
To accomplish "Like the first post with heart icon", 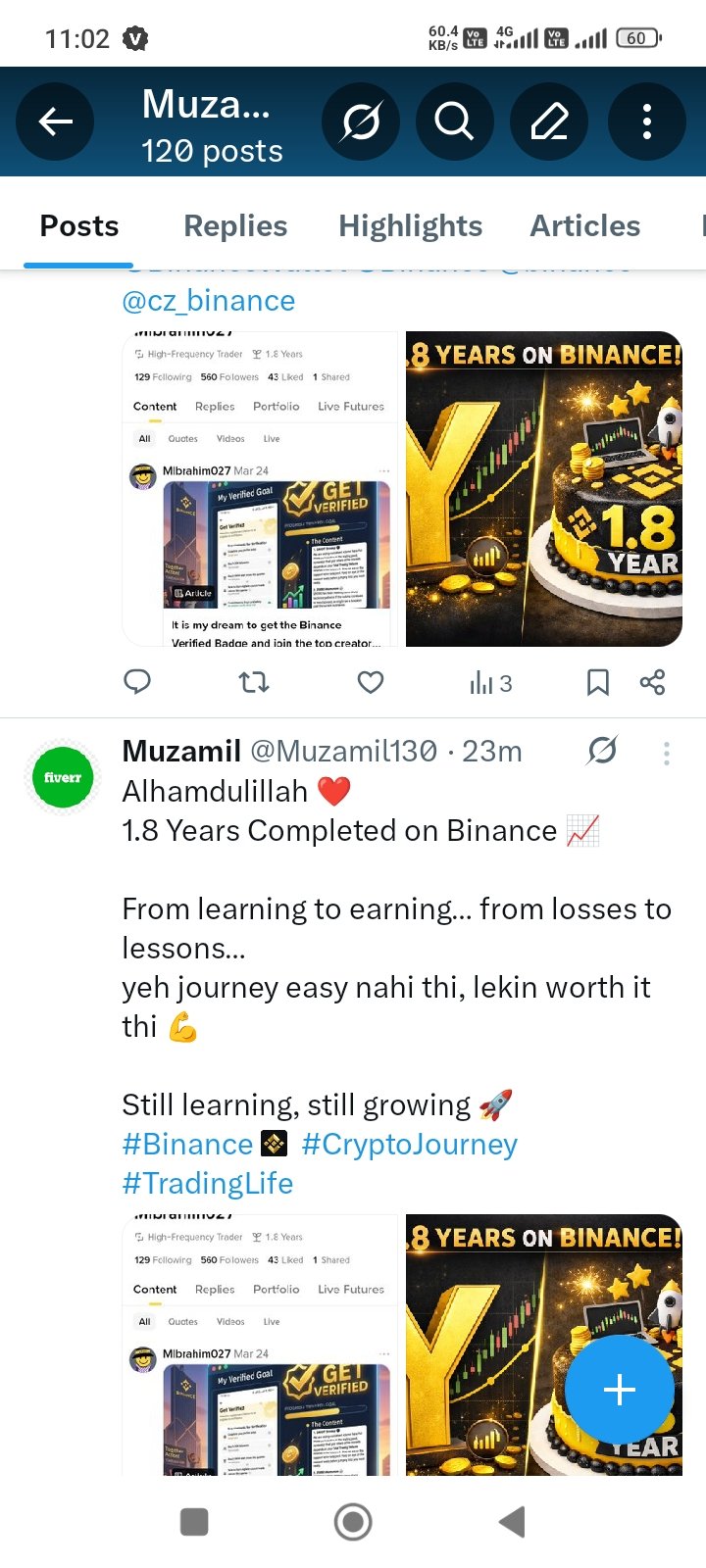I will [x=371, y=682].
